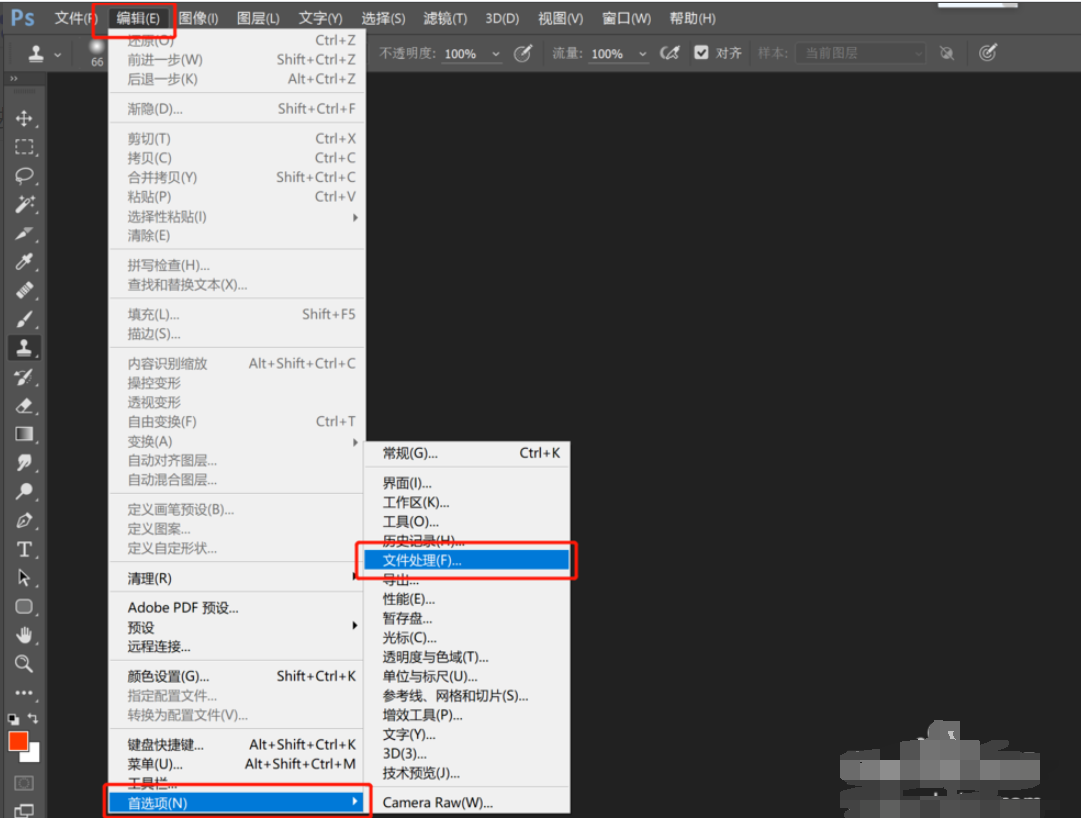This screenshot has width=1081, height=818.
Task: Click the red foreground color swatch
Action: coord(18,742)
